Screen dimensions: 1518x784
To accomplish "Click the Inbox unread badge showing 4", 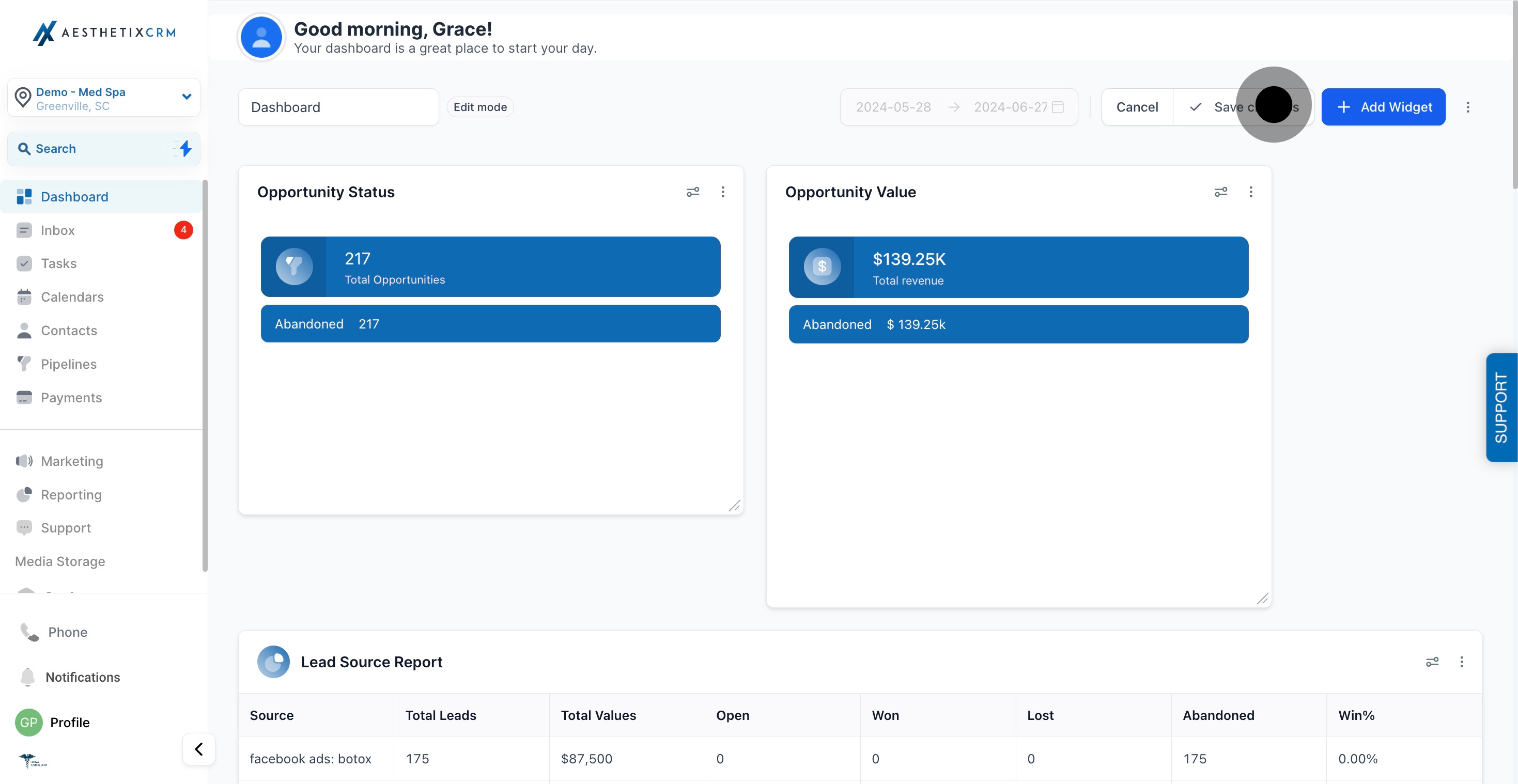I will coord(183,230).
